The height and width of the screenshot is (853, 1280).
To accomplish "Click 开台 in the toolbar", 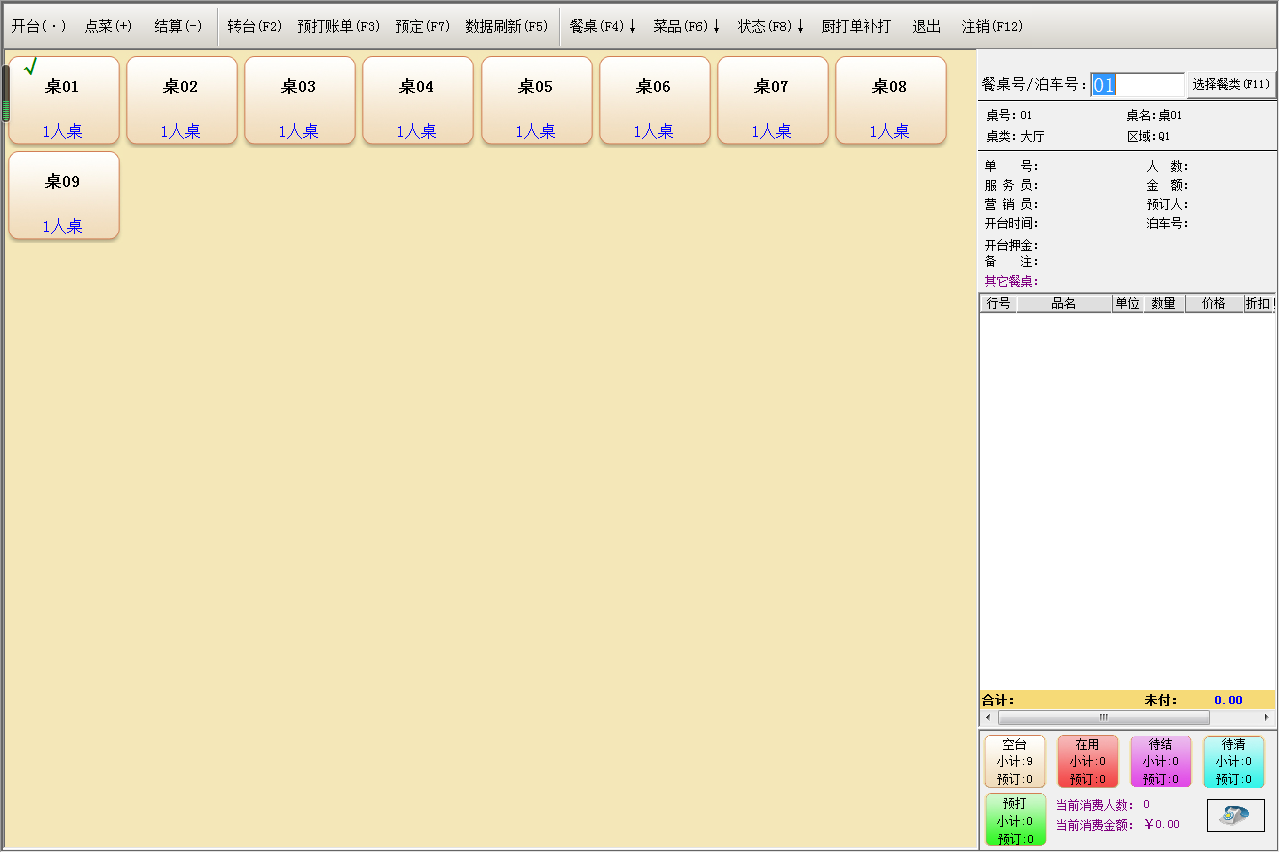I will tap(39, 27).
